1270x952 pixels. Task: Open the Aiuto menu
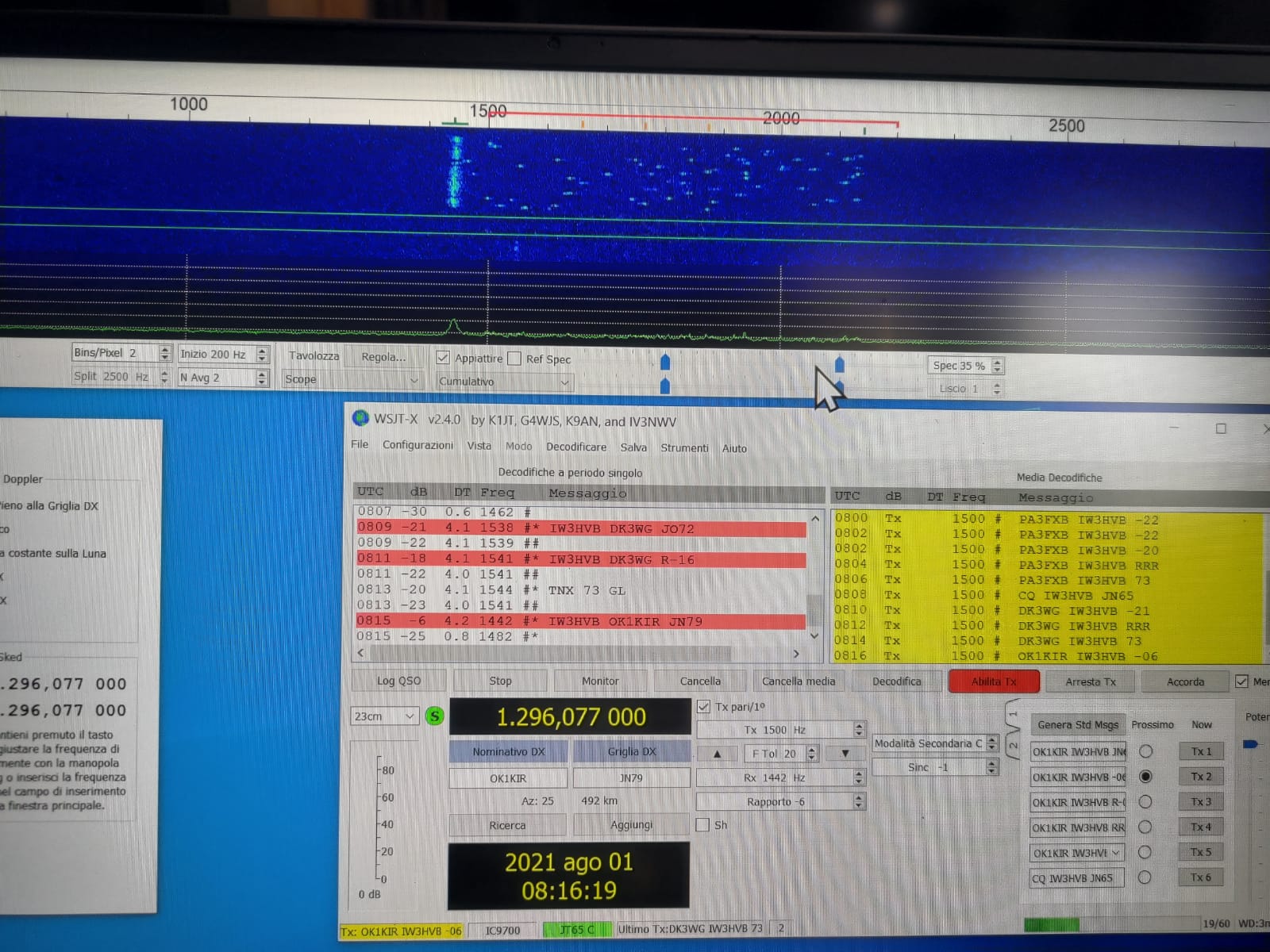pos(734,448)
